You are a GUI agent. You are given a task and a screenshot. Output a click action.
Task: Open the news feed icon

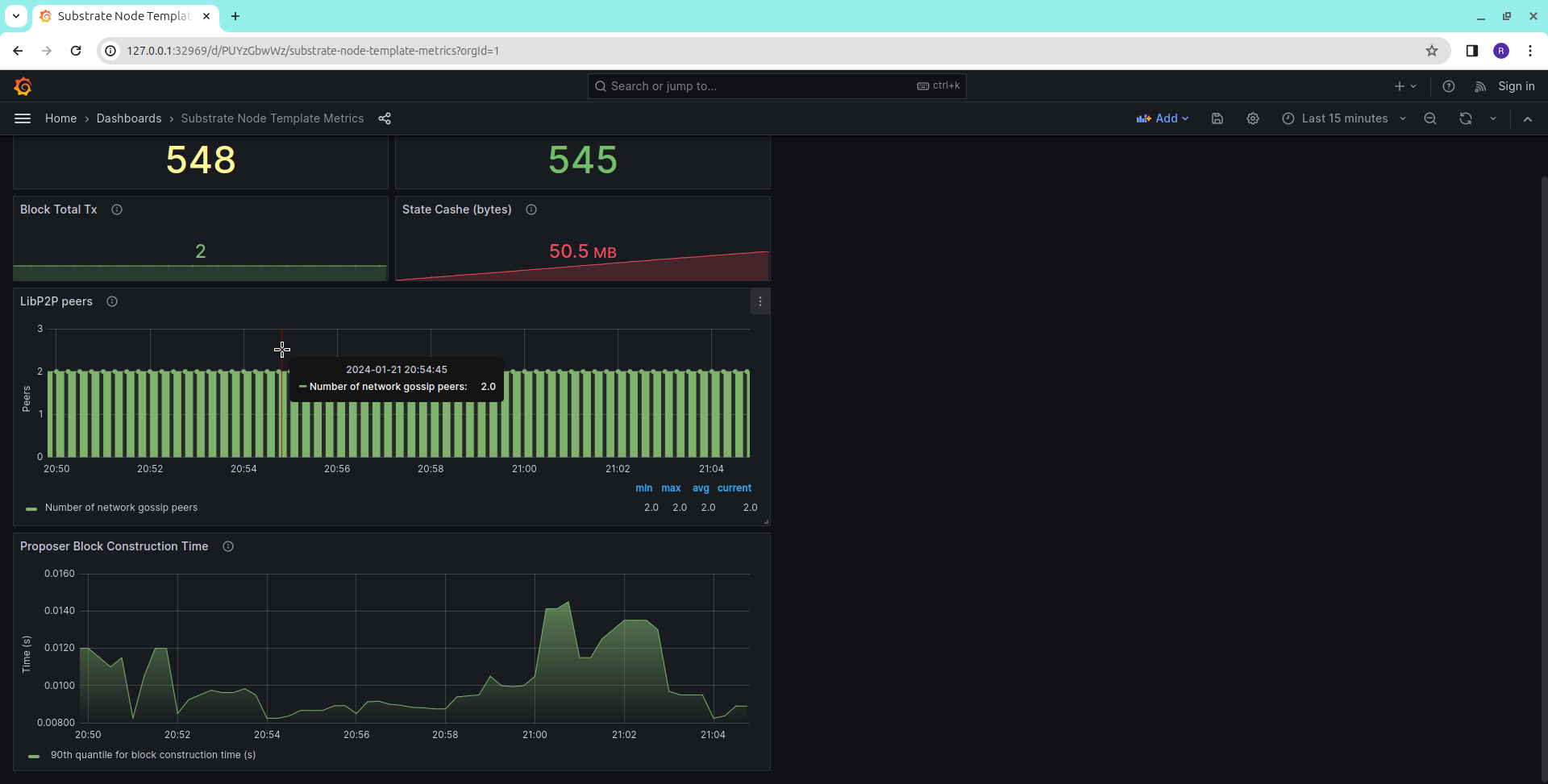[1480, 86]
